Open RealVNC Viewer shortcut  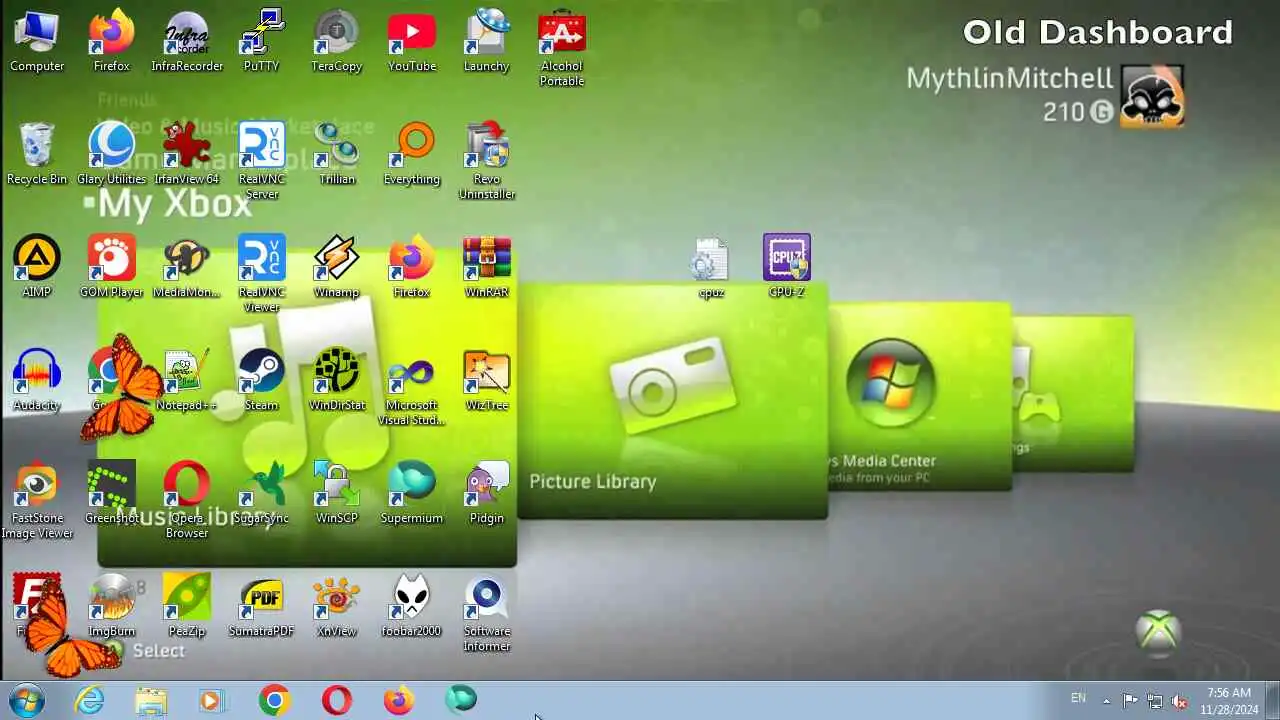click(262, 274)
